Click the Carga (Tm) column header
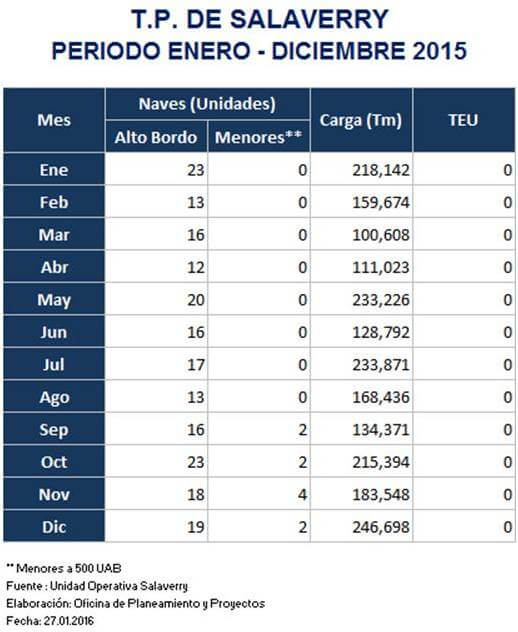The image size is (518, 632). (x=361, y=120)
